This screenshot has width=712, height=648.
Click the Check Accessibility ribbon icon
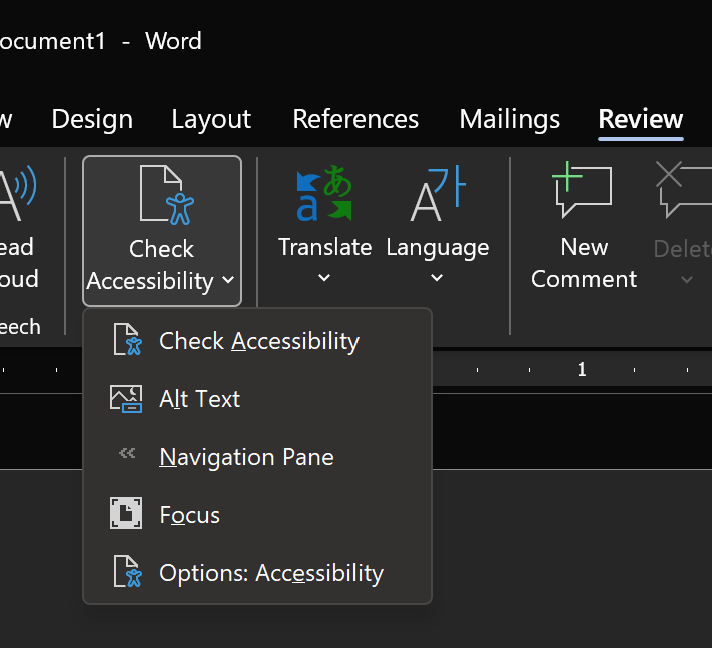coord(167,195)
